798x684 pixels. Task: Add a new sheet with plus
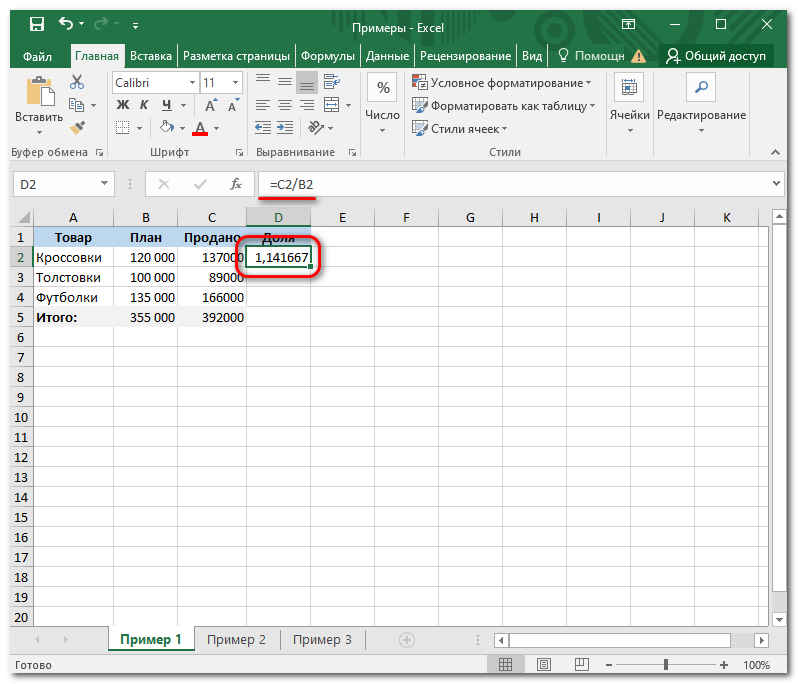[407, 640]
